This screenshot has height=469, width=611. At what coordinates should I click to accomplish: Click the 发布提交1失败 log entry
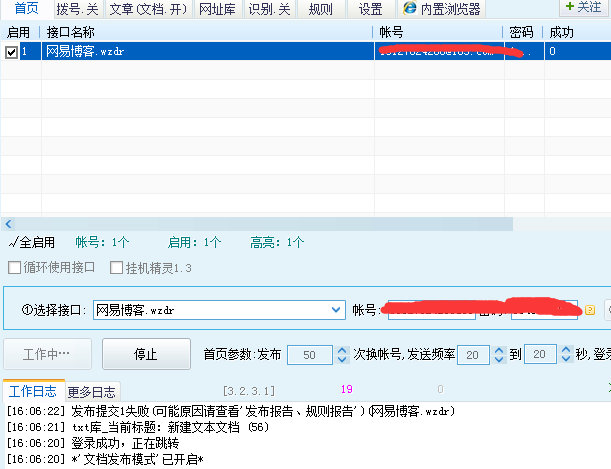(231, 411)
